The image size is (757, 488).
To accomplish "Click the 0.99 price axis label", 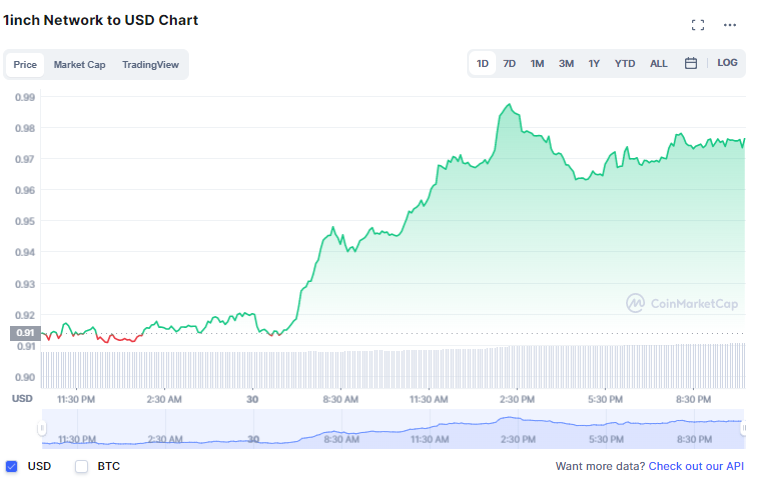I will click(25, 97).
